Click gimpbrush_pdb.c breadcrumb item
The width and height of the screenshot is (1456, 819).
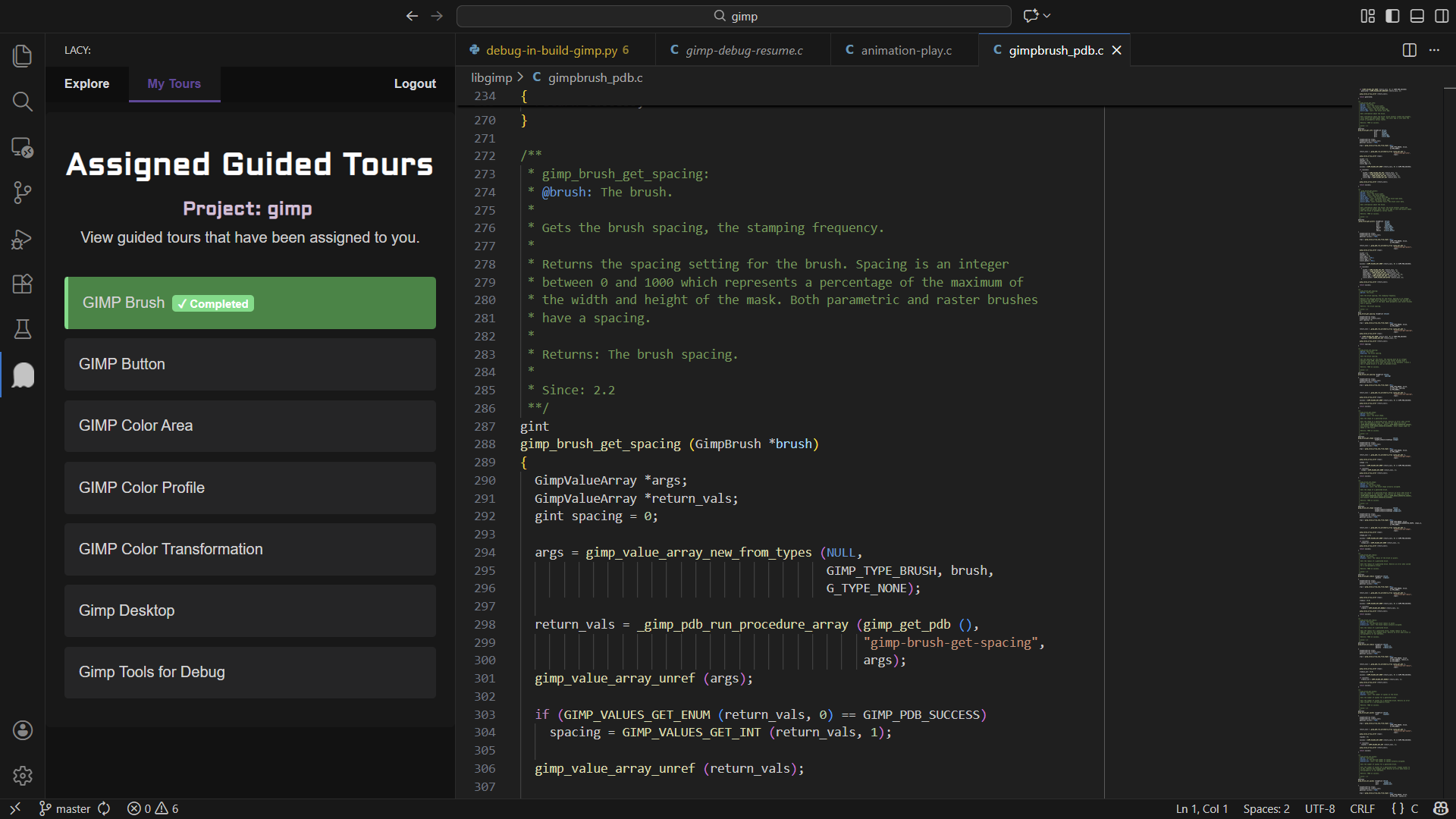(x=595, y=77)
